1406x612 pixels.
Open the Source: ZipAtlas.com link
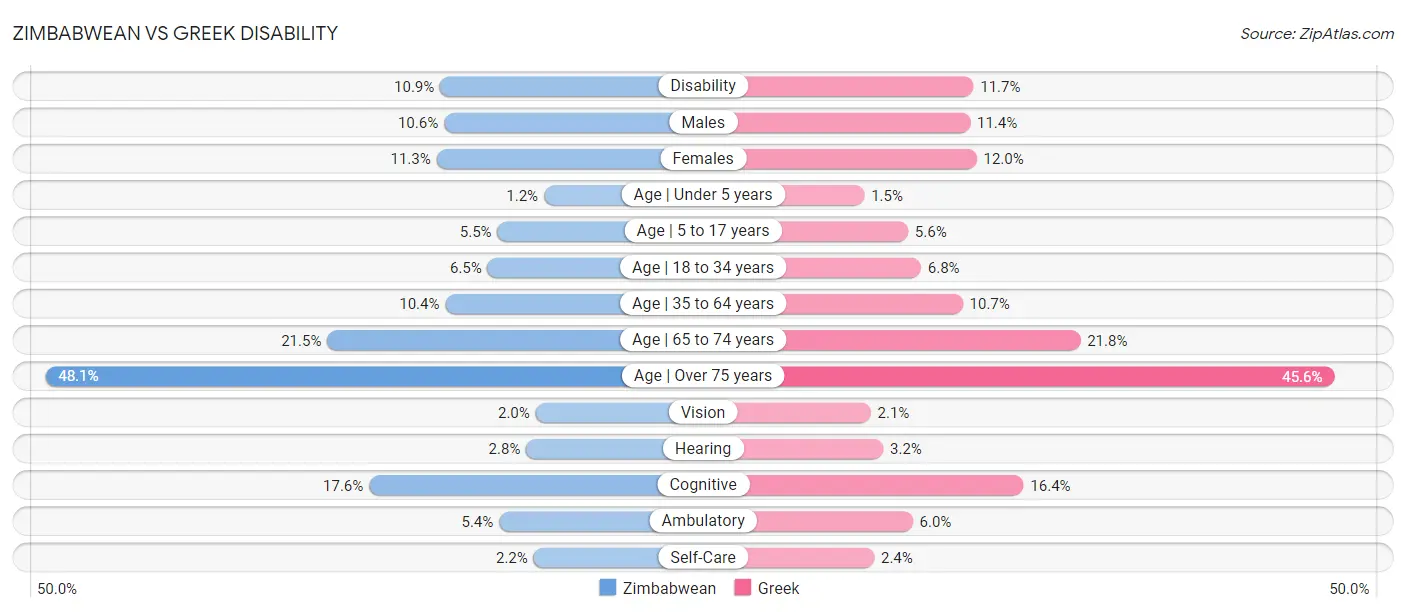[x=1317, y=33]
